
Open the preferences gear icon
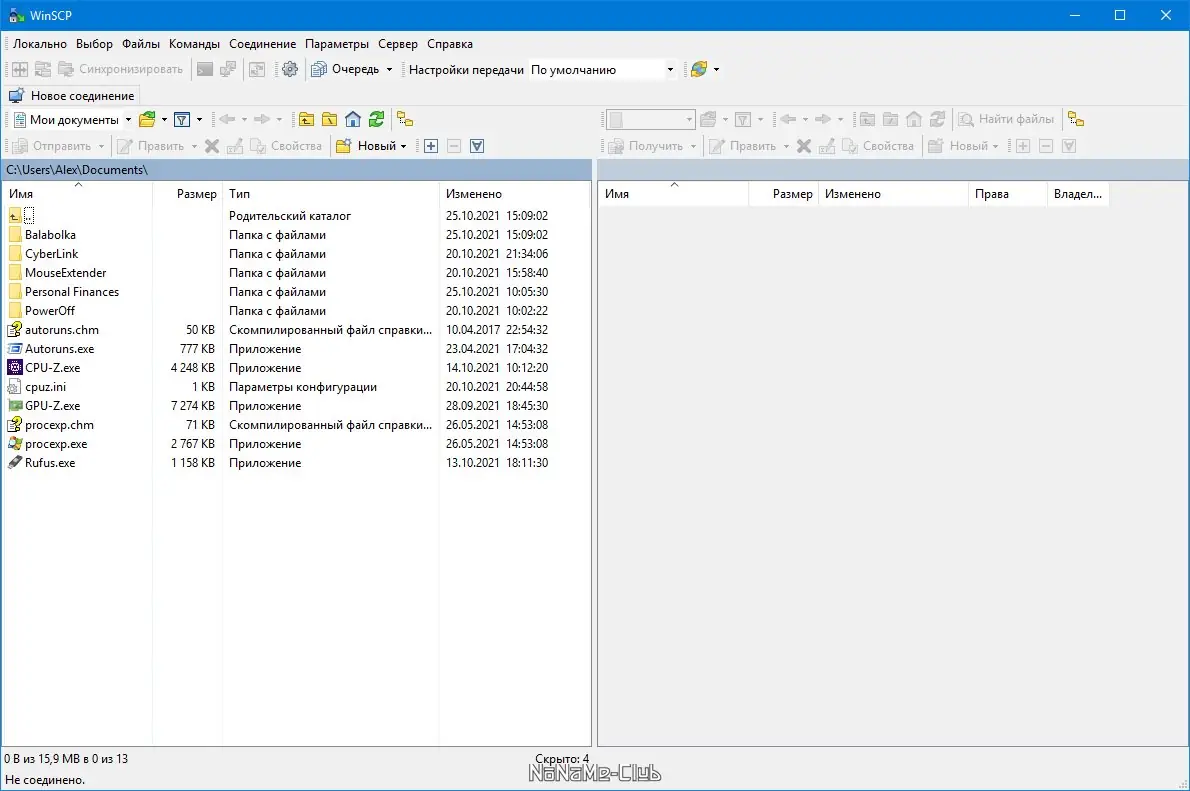290,69
